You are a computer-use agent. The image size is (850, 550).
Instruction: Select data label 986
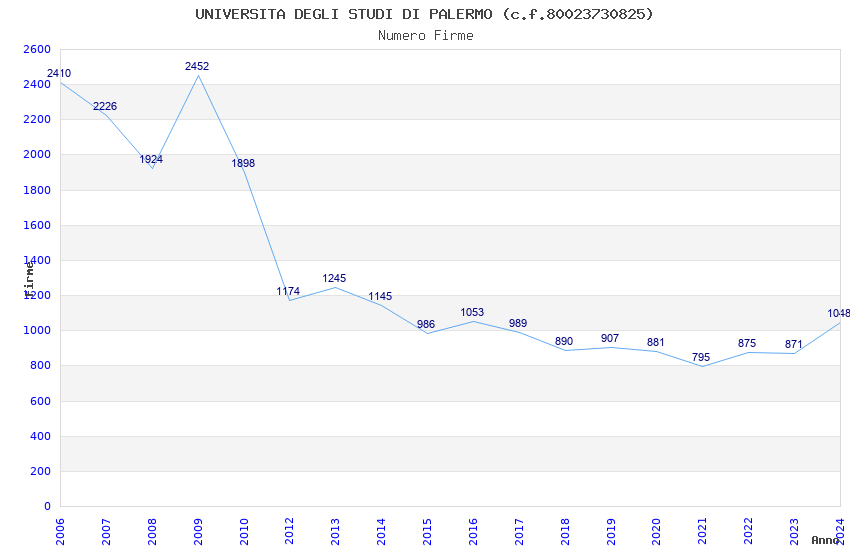pos(426,325)
